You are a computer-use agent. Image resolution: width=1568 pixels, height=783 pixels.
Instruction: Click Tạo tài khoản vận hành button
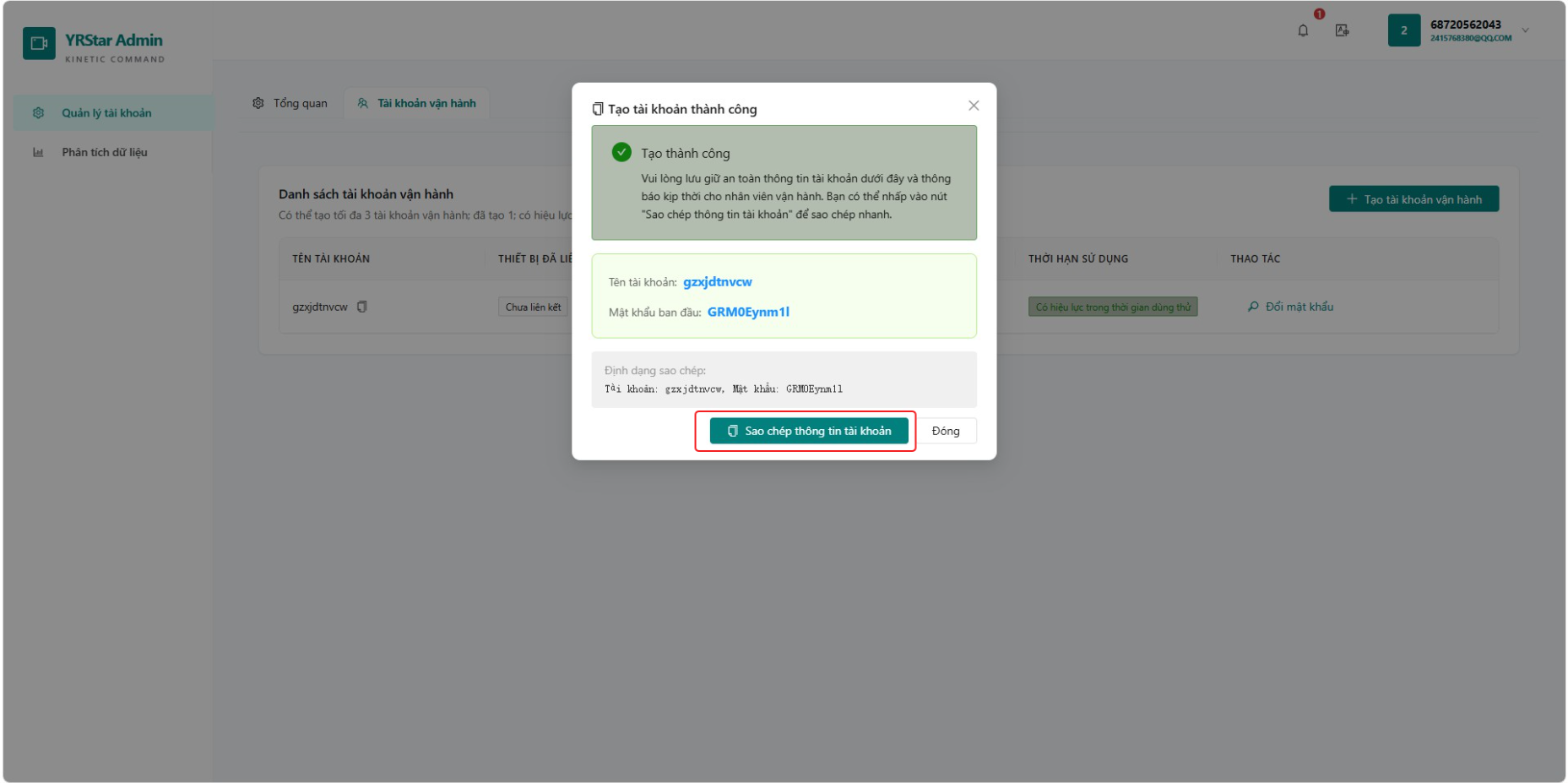(x=1413, y=199)
